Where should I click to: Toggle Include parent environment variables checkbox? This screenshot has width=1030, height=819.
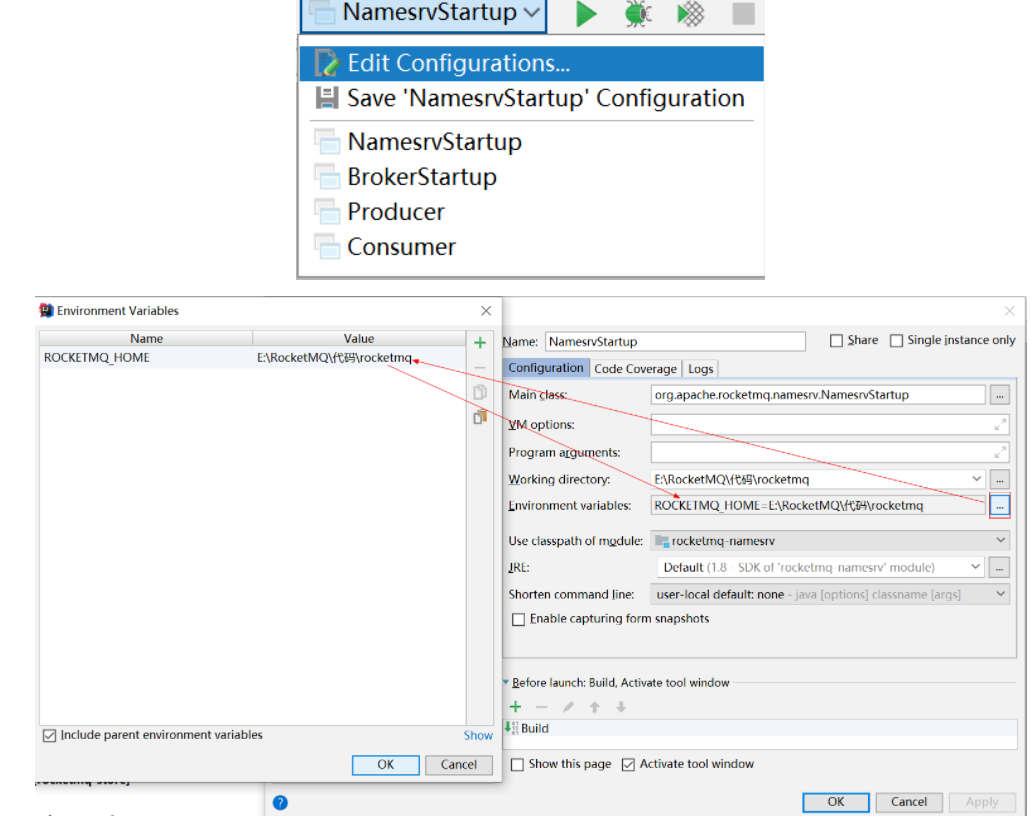click(49, 736)
